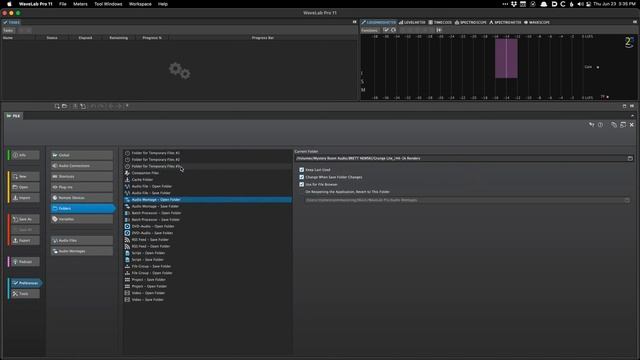This screenshot has width=640, height=360.
Task: Select Audio Montage - Open Folder
Action: click(x=207, y=200)
